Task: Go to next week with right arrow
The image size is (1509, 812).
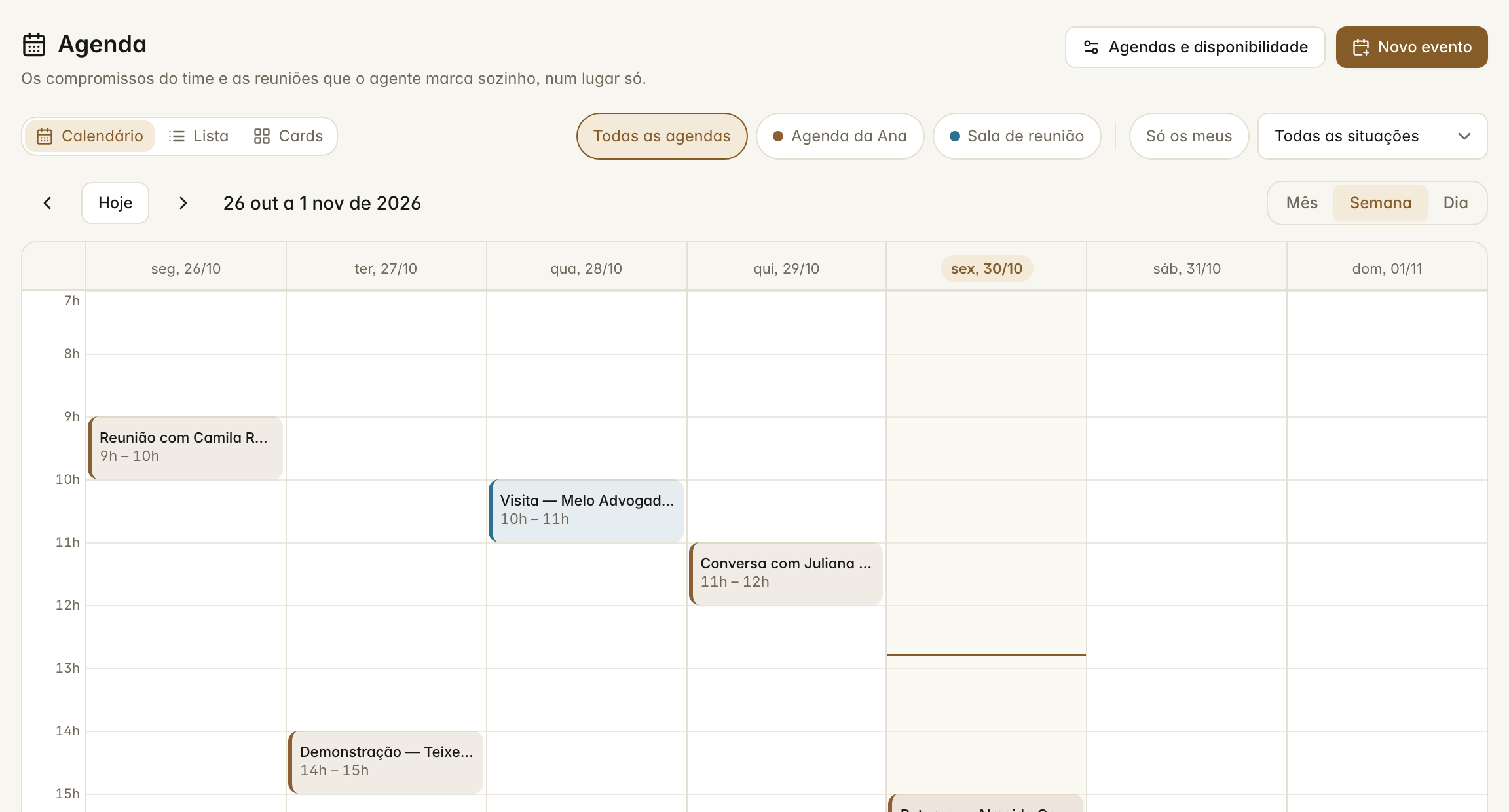Action: click(183, 203)
